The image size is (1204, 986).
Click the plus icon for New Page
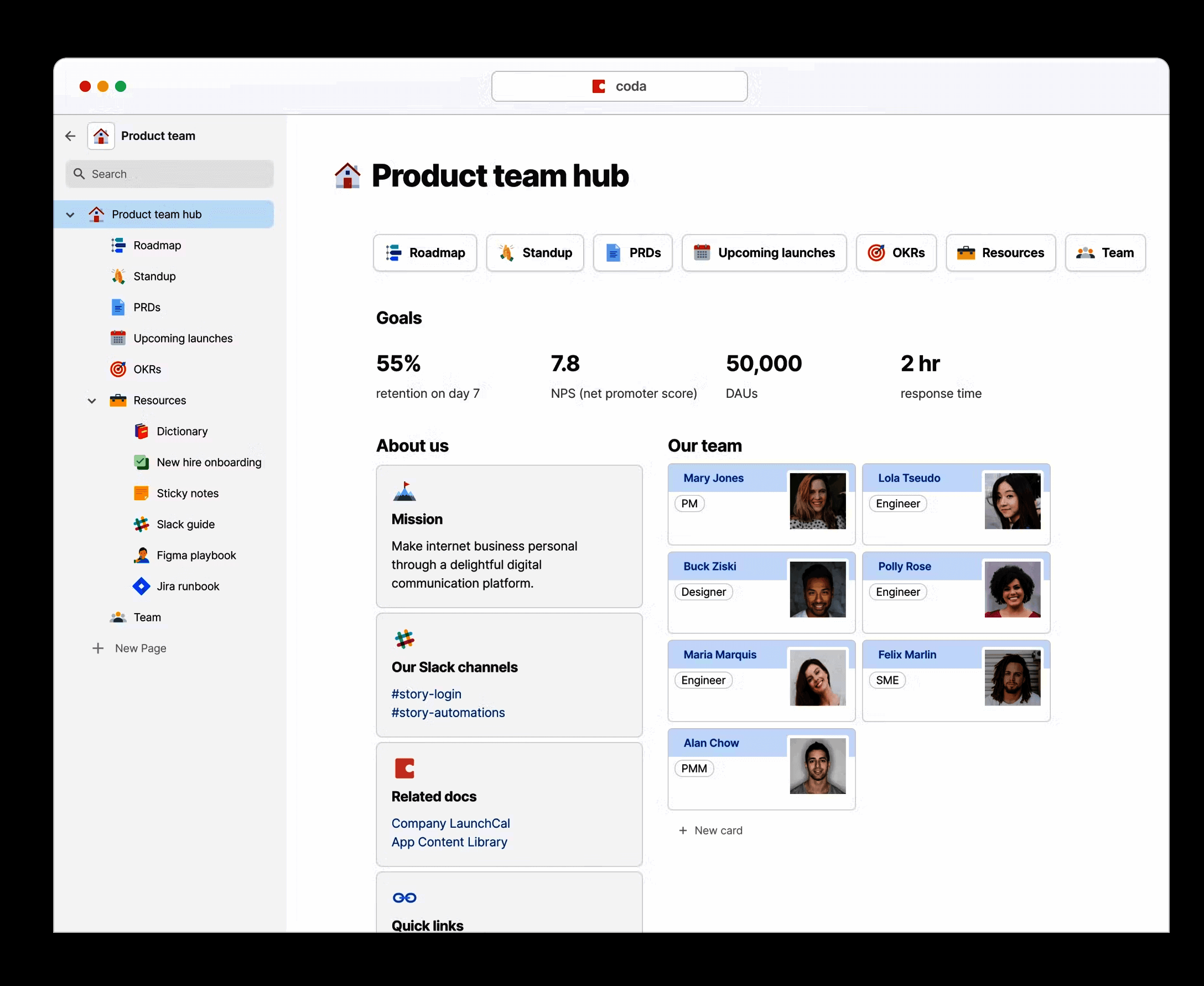[98, 648]
